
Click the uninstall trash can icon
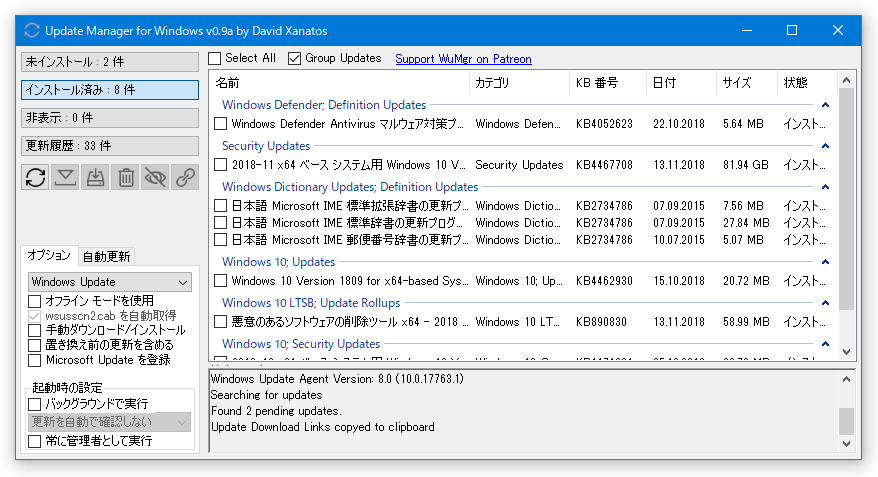pyautogui.click(x=125, y=177)
